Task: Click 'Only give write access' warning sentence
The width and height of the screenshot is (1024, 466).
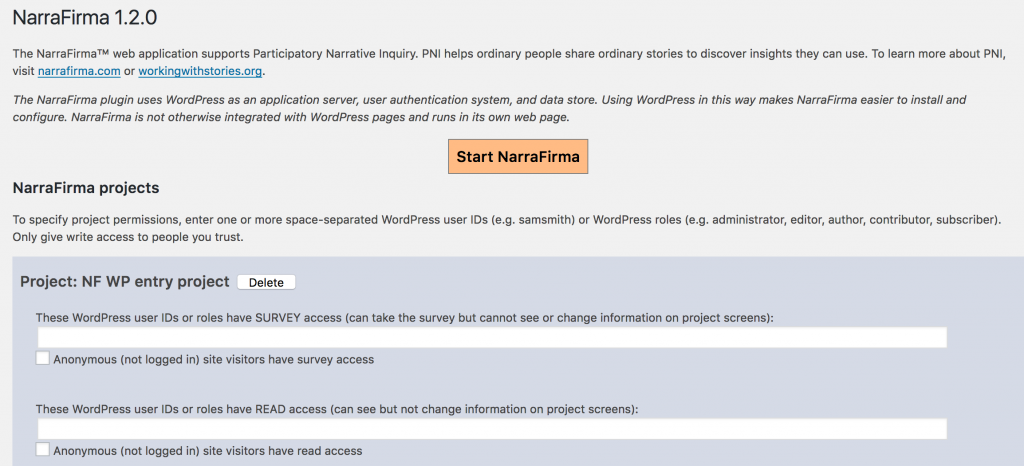Action: click(124, 237)
